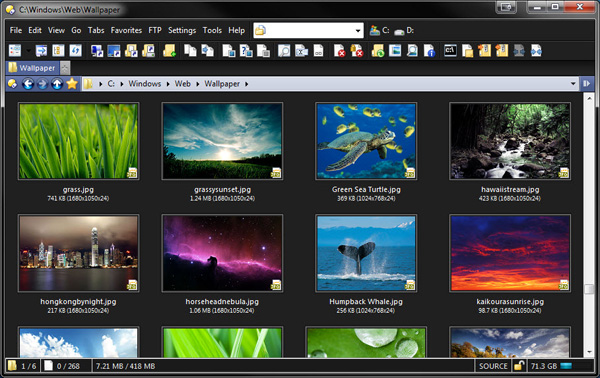Click the Copy files toolbar icon
This screenshot has height=378, width=600.
[x=190, y=51]
